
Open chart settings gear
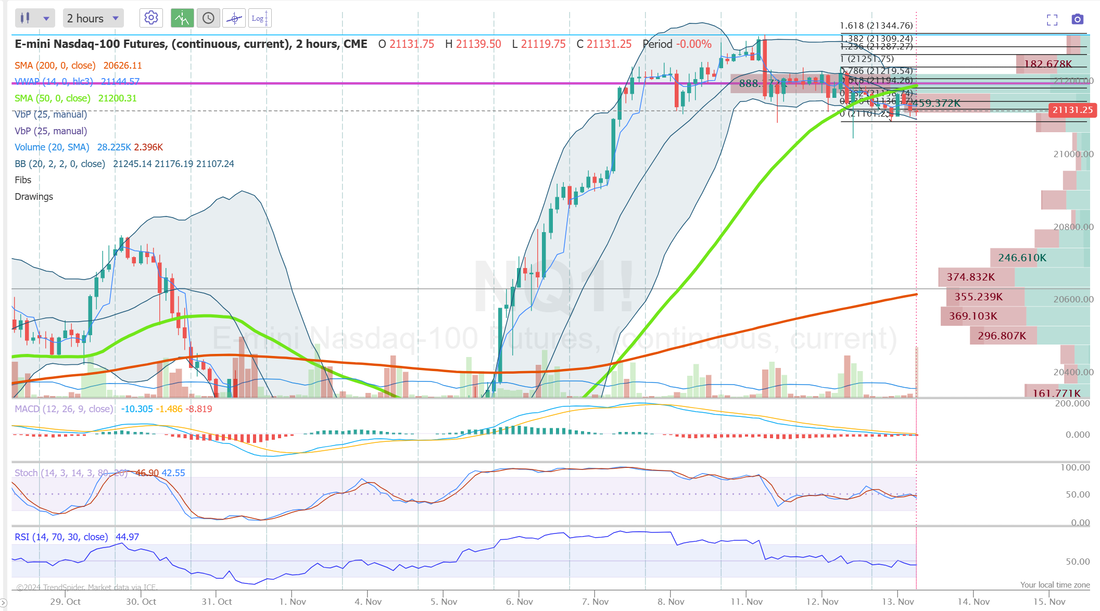(x=151, y=18)
